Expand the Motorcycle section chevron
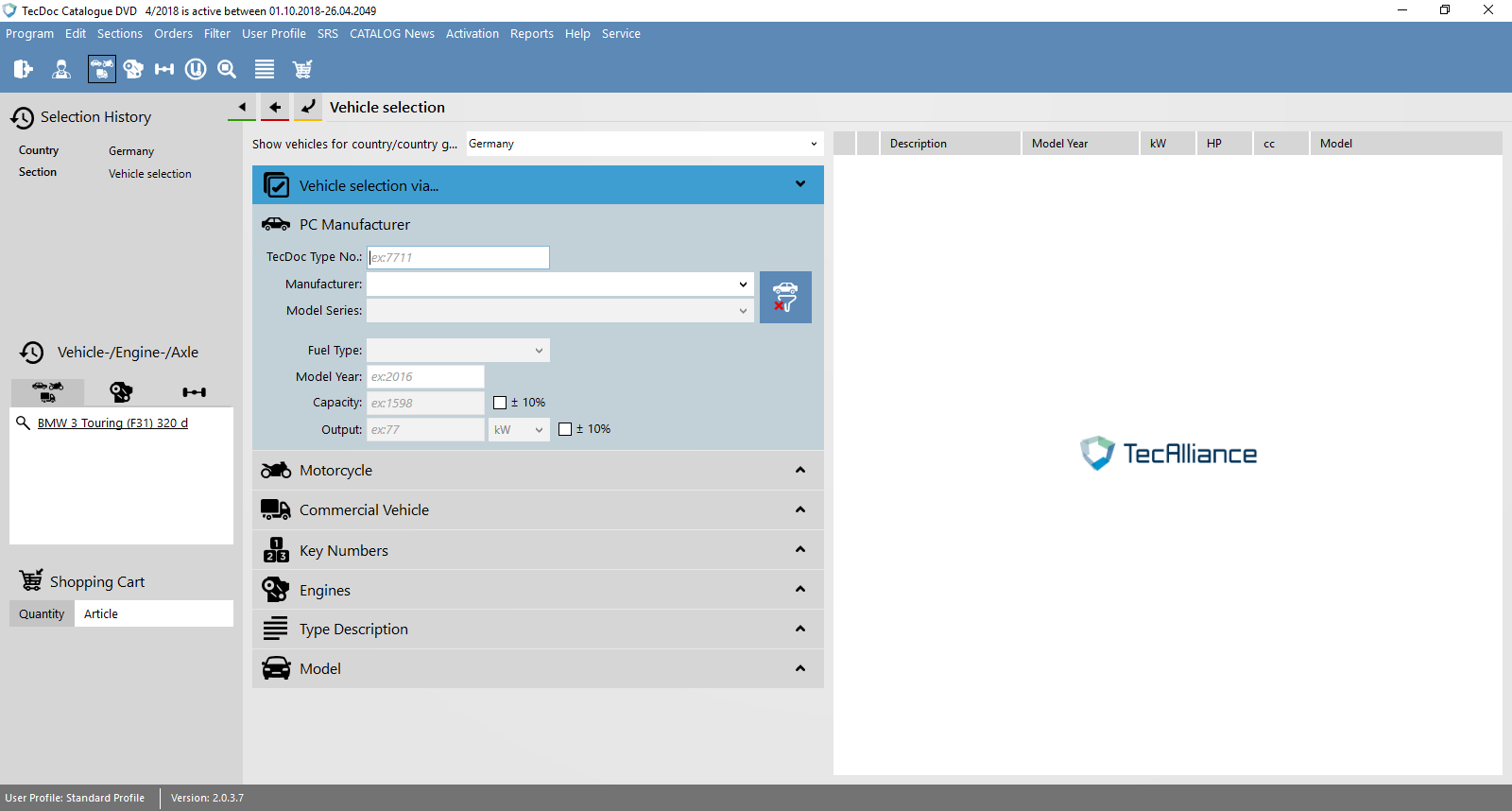The height and width of the screenshot is (811, 1512). (800, 470)
